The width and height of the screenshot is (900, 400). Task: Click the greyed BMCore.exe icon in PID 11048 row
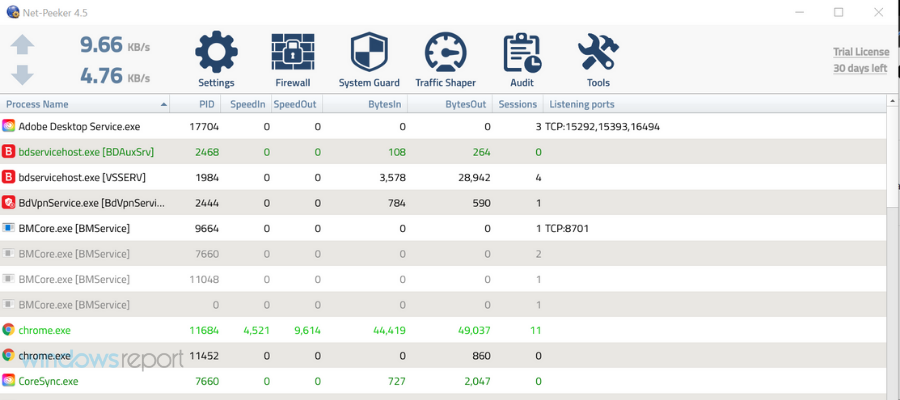8,279
